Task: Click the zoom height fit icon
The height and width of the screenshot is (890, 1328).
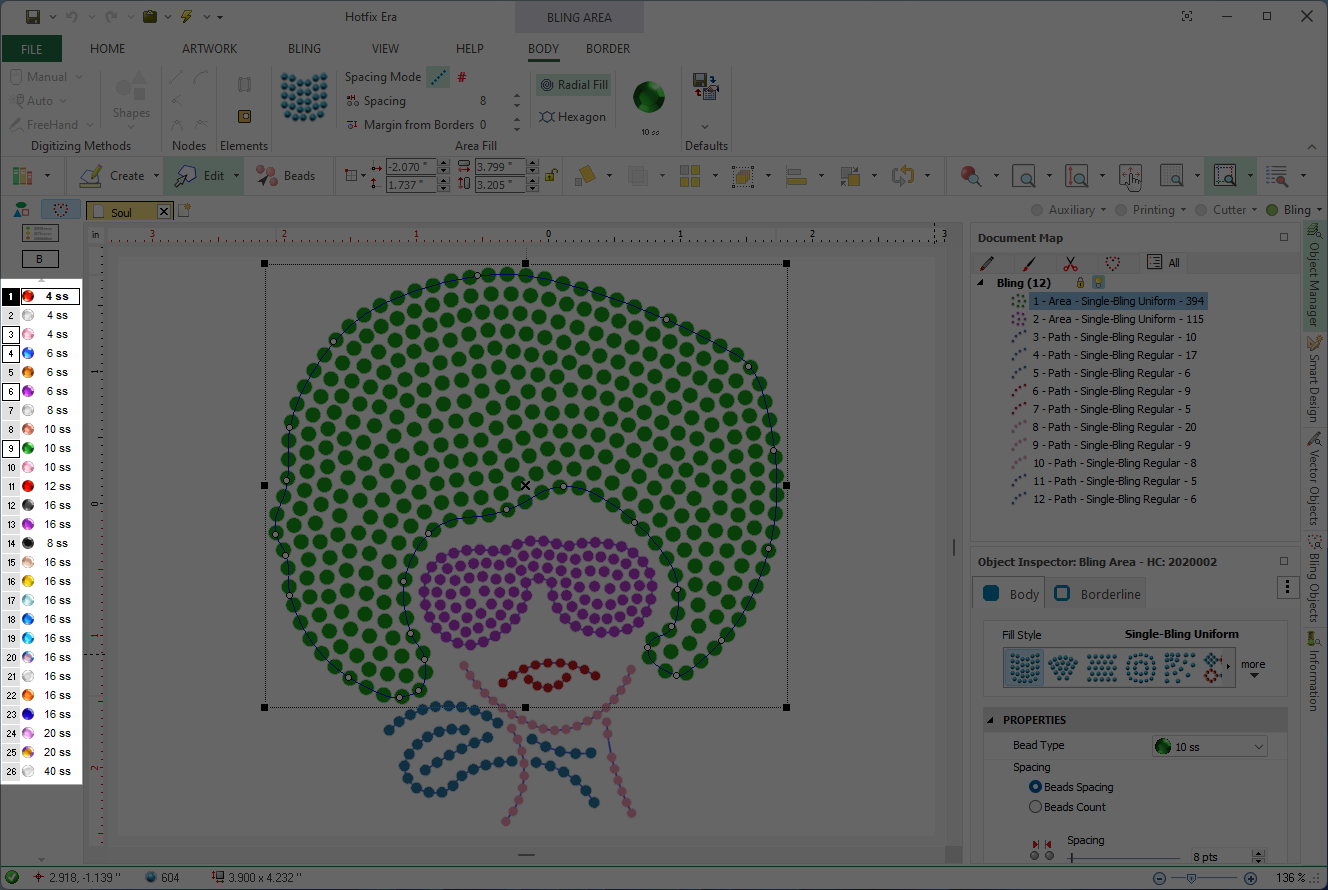Action: (1077, 176)
